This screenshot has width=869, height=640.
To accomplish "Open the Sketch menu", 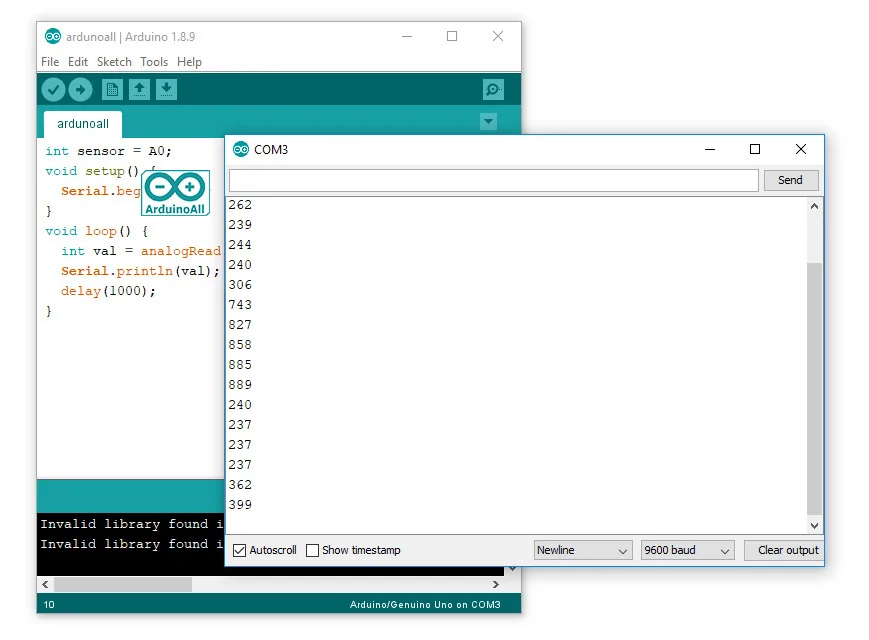I will click(x=114, y=62).
